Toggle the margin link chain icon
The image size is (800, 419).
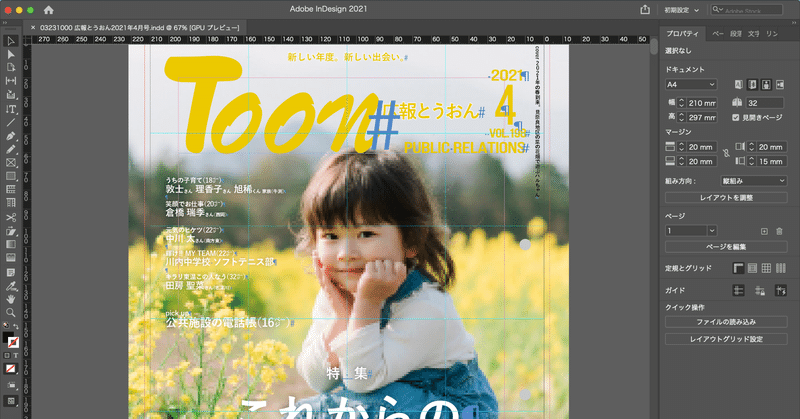coord(726,154)
